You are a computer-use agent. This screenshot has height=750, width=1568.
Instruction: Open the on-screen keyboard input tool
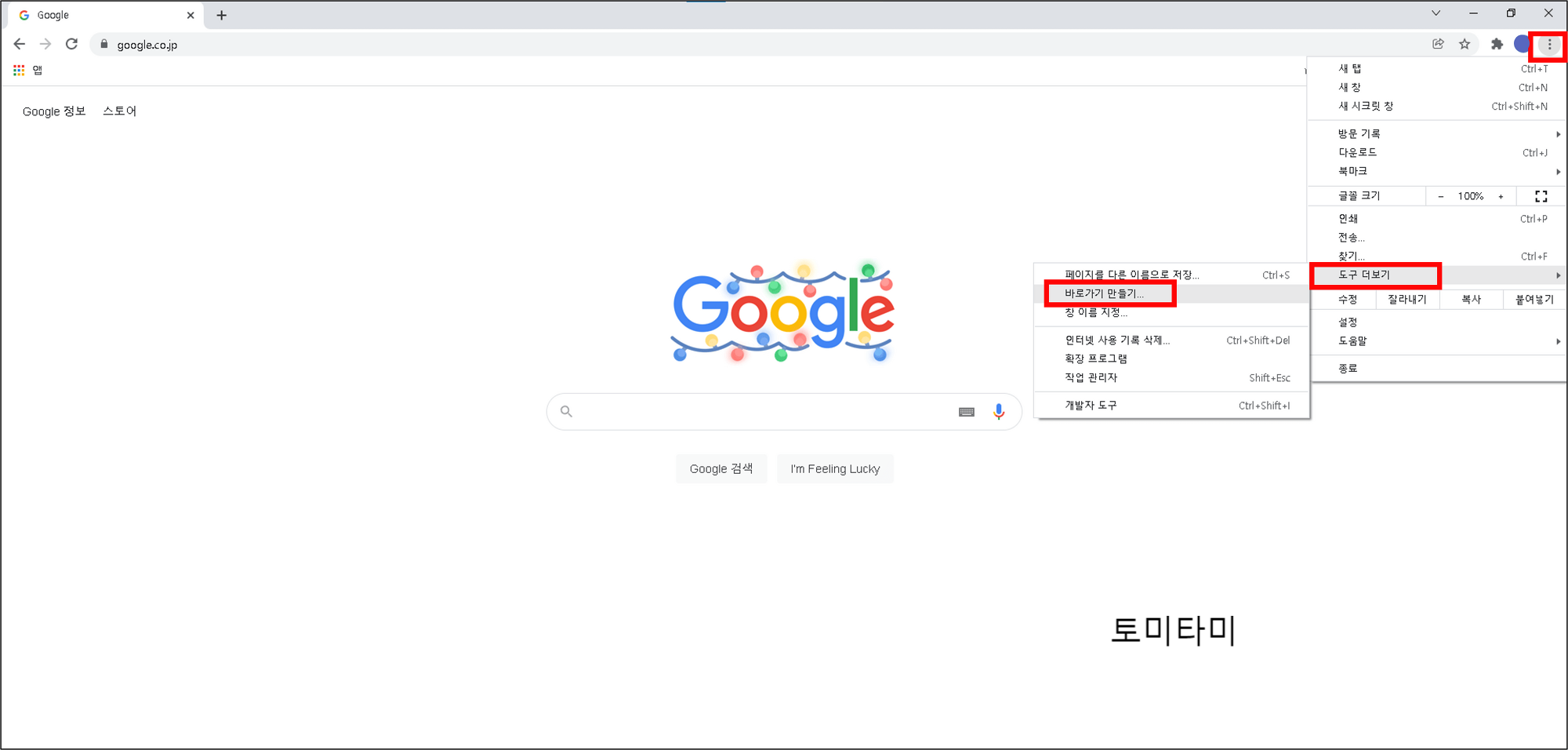click(x=967, y=412)
